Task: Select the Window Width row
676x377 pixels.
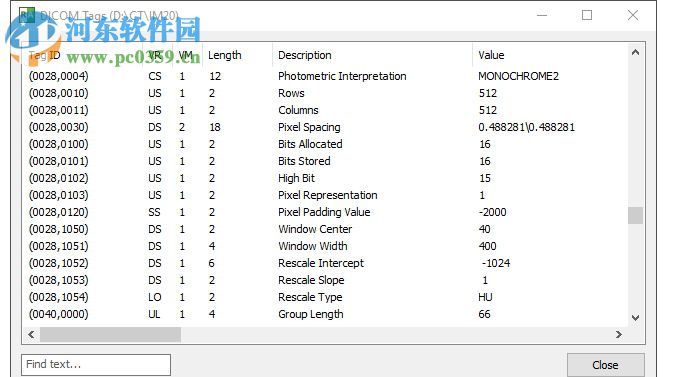Action: pos(325,246)
